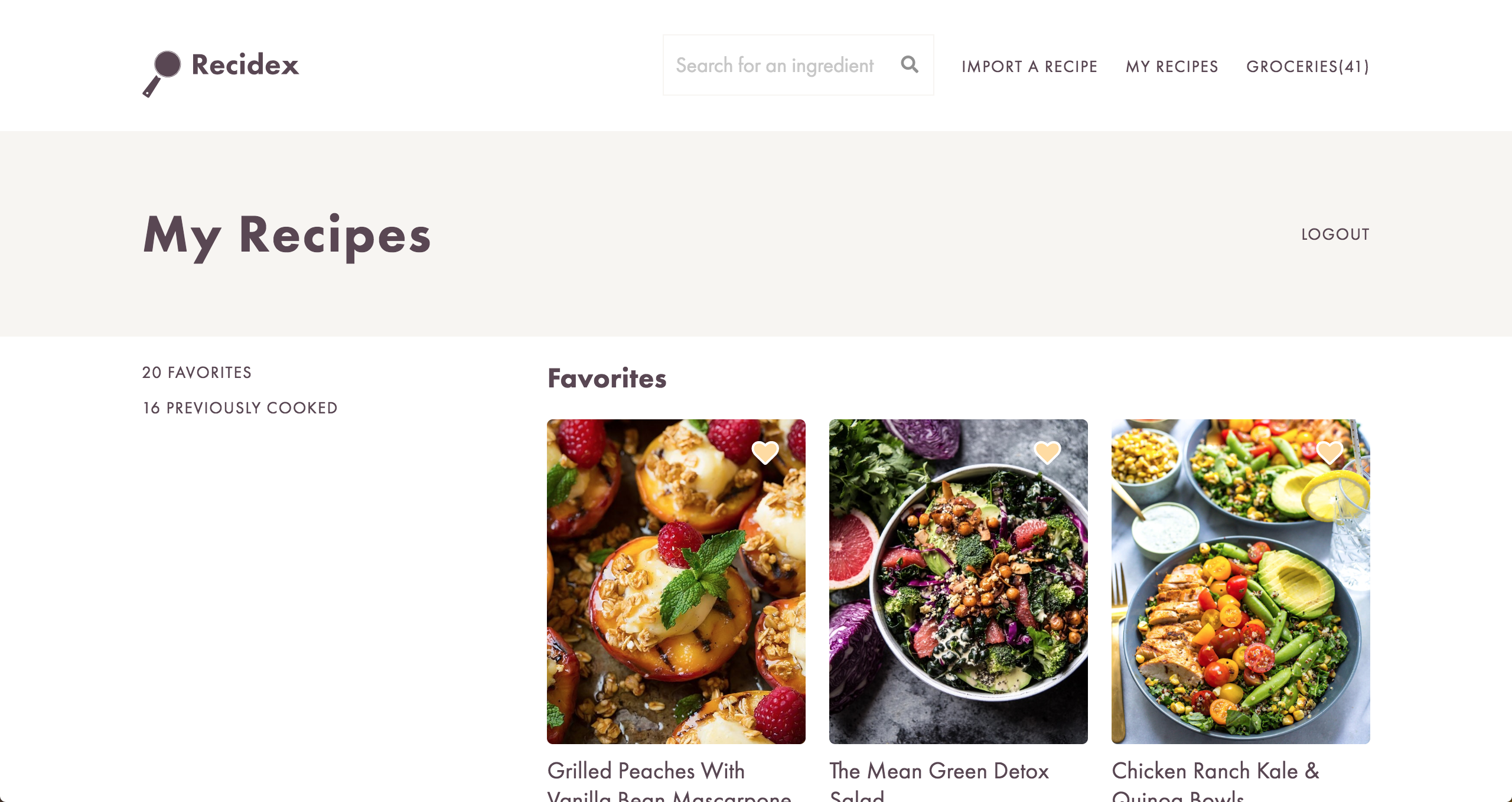Unfavorite Grilled Peaches with the heart icon

click(765, 452)
